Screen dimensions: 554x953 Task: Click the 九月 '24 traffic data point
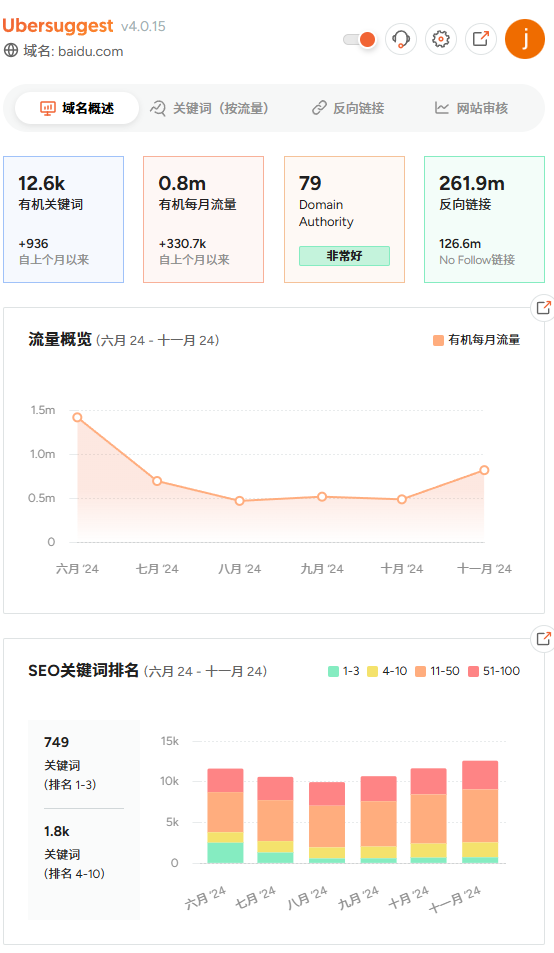[322, 497]
